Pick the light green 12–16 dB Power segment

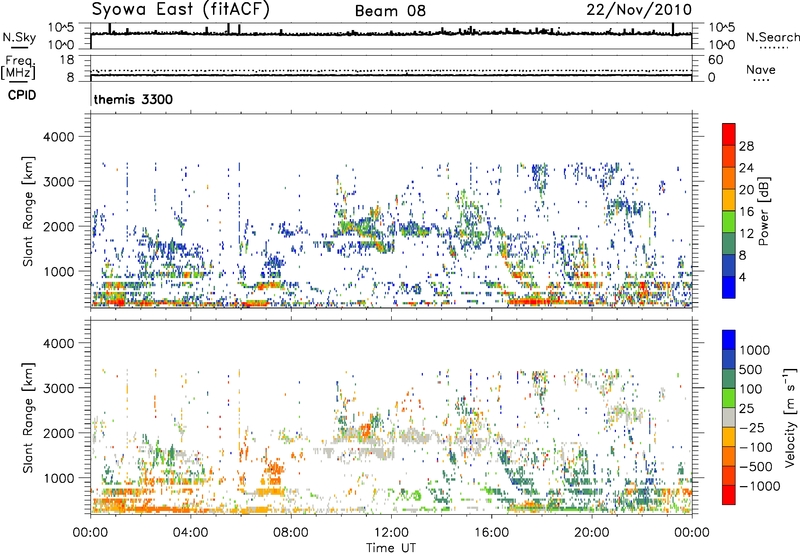(x=729, y=222)
